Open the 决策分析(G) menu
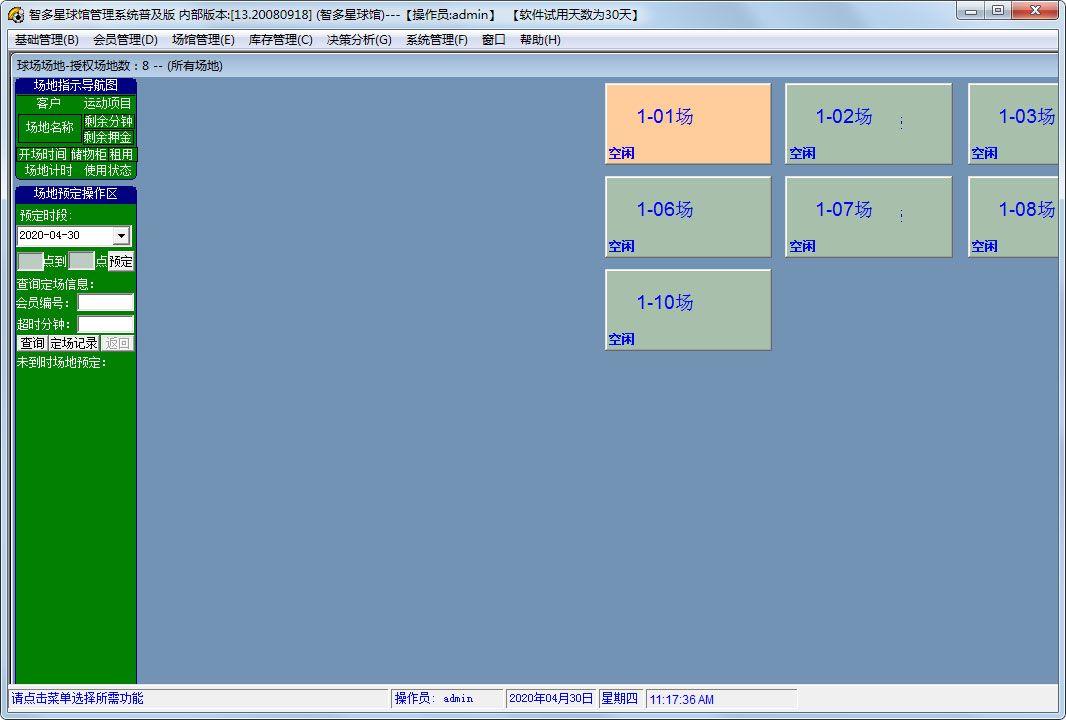The height and width of the screenshot is (720, 1066). (x=359, y=40)
